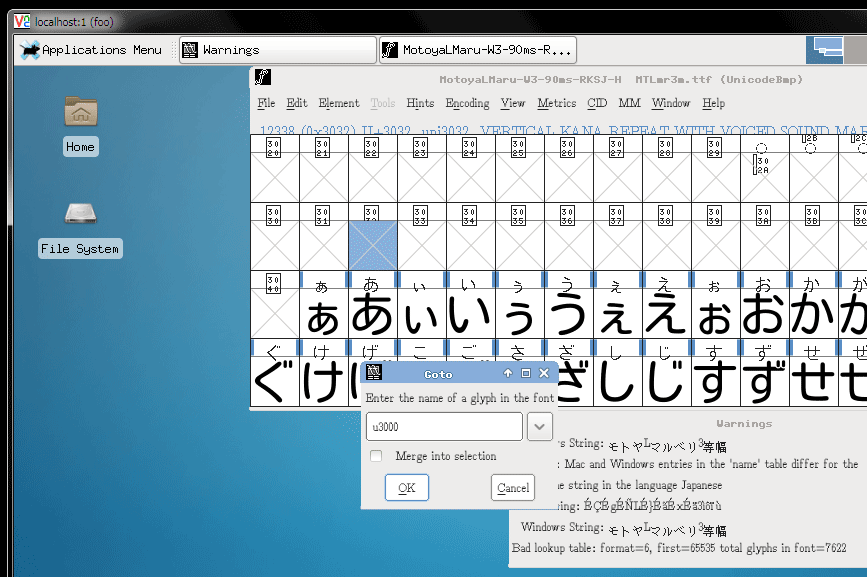This screenshot has height=577, width=867.
Task: Click 'Bad lookup table' warning line
Action: tap(679, 548)
